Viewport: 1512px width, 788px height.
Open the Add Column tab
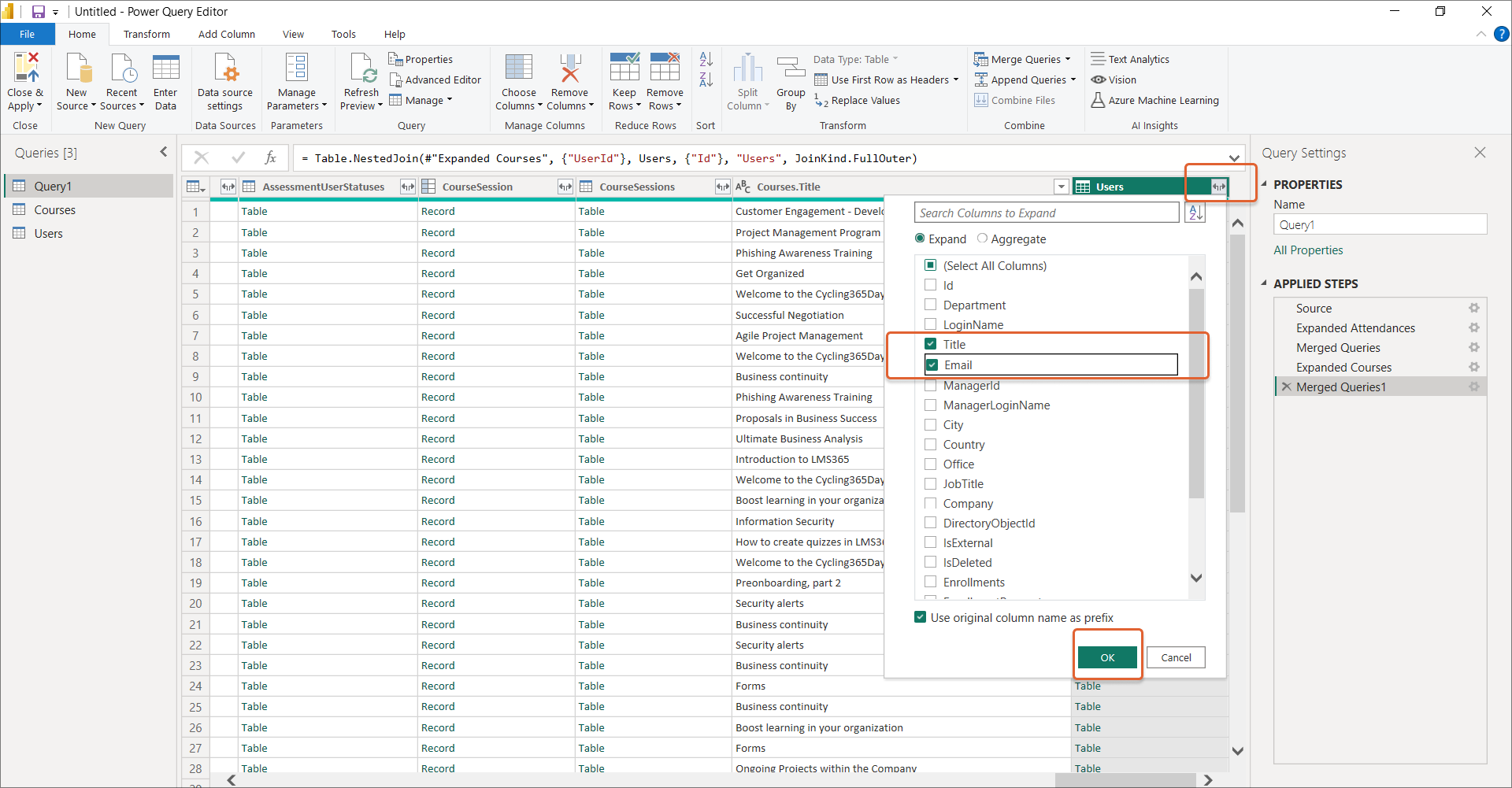(x=226, y=34)
